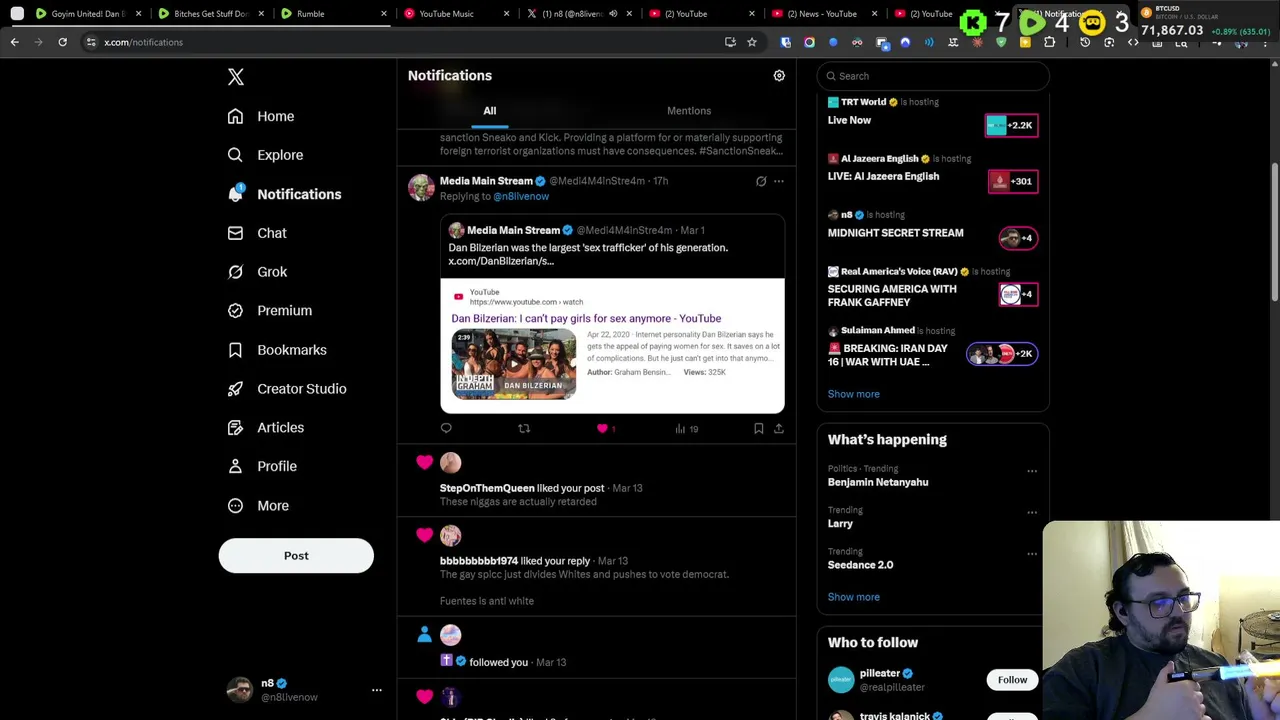
Task: Open the Seedance 2.0 trending topic
Action: (860, 565)
